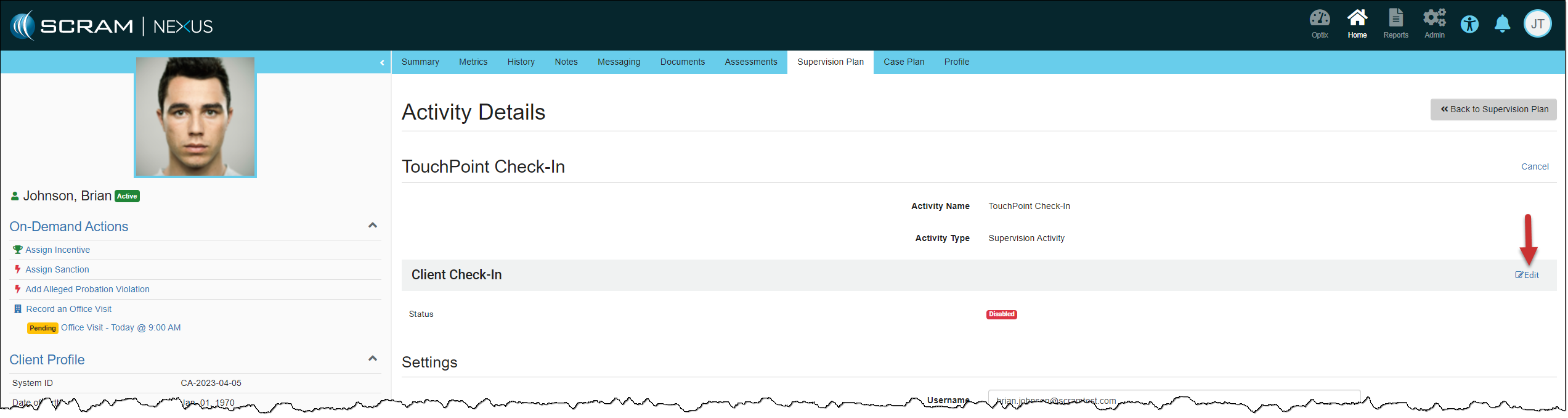Edit the Client Check-In section
Viewport: 1568px width, 418px height.
coord(1527,276)
